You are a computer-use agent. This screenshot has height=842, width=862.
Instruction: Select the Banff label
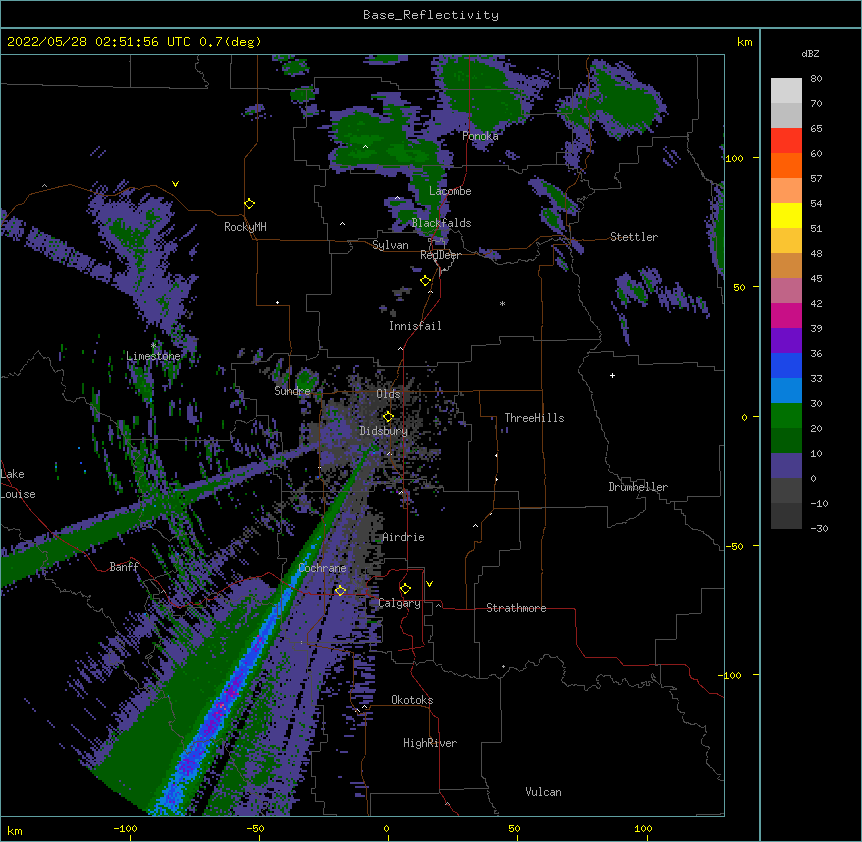pyautogui.click(x=124, y=567)
